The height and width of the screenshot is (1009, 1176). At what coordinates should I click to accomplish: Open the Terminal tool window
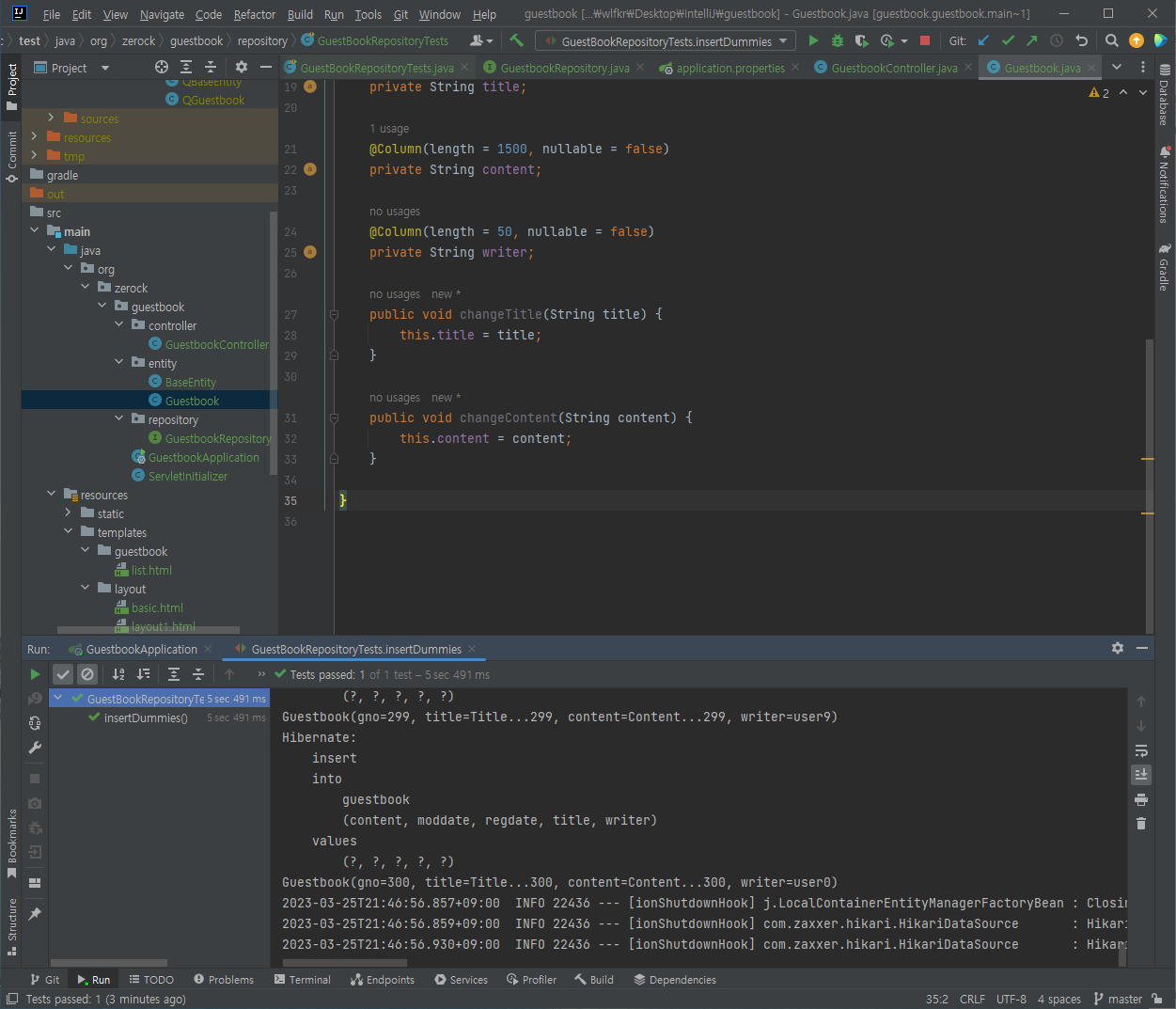(303, 979)
